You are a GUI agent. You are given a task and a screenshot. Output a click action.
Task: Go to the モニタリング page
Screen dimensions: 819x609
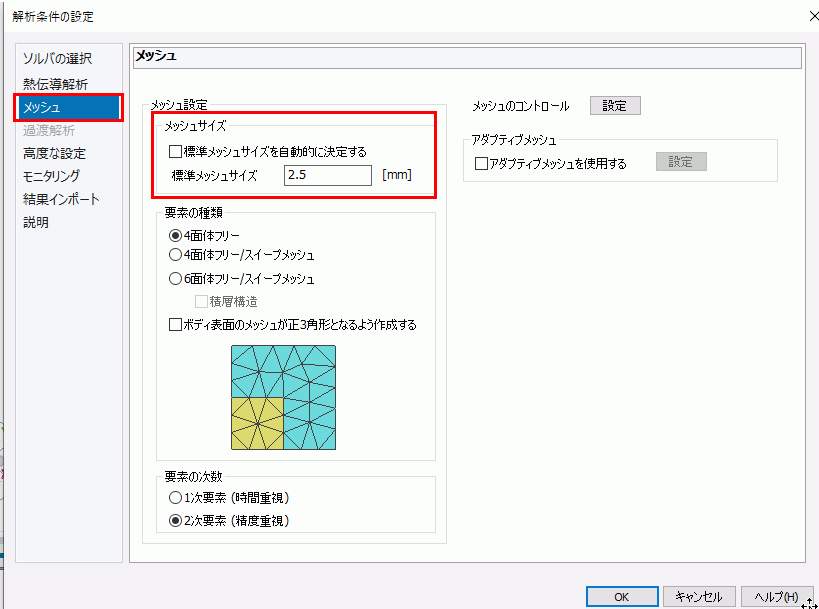(51, 176)
